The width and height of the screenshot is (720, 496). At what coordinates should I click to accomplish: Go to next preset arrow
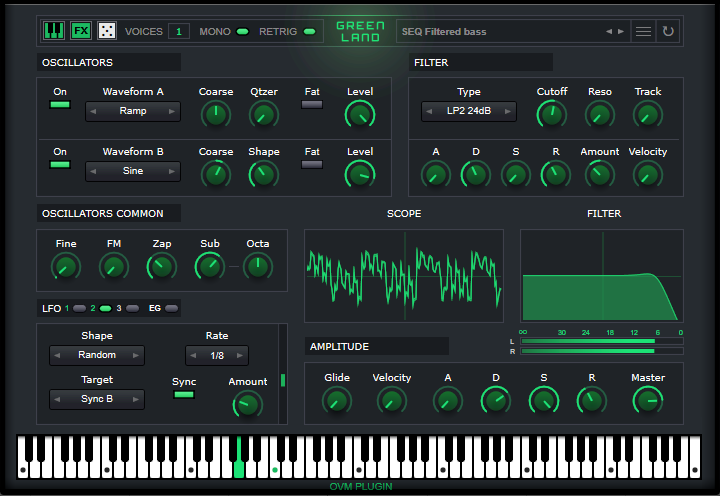tap(621, 31)
